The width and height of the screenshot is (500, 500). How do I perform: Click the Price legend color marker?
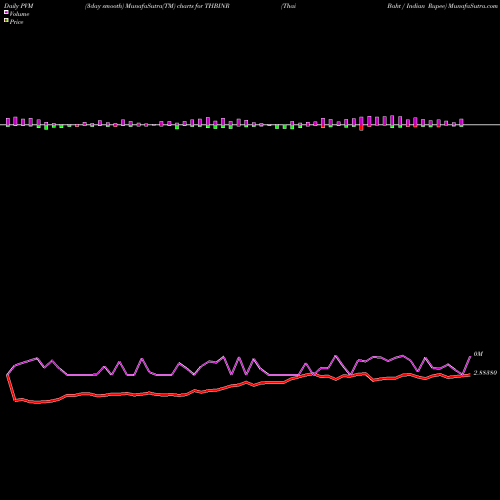[6, 21]
